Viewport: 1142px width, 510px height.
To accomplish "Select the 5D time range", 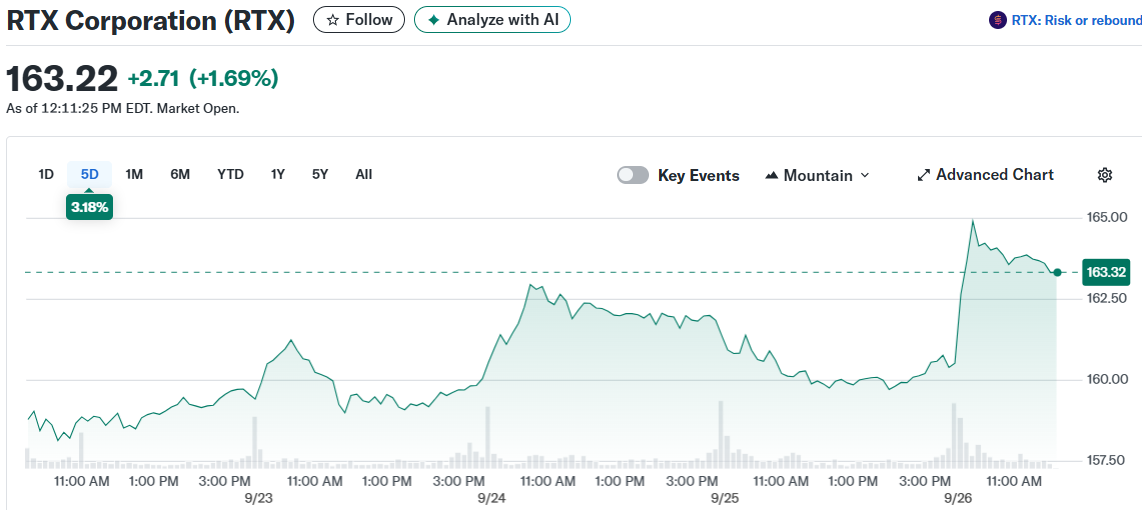I will pyautogui.click(x=90, y=175).
